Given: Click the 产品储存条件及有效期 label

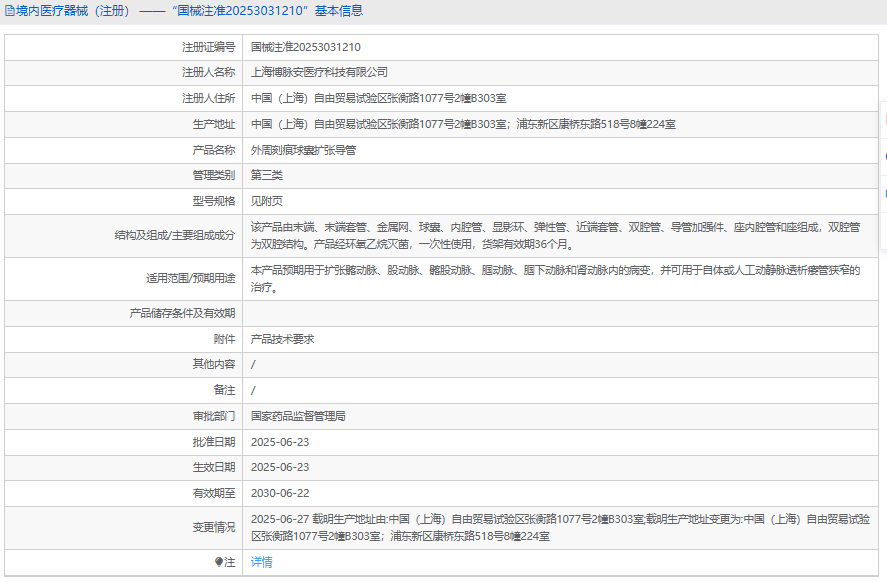Looking at the screenshot, I should coord(182,313).
